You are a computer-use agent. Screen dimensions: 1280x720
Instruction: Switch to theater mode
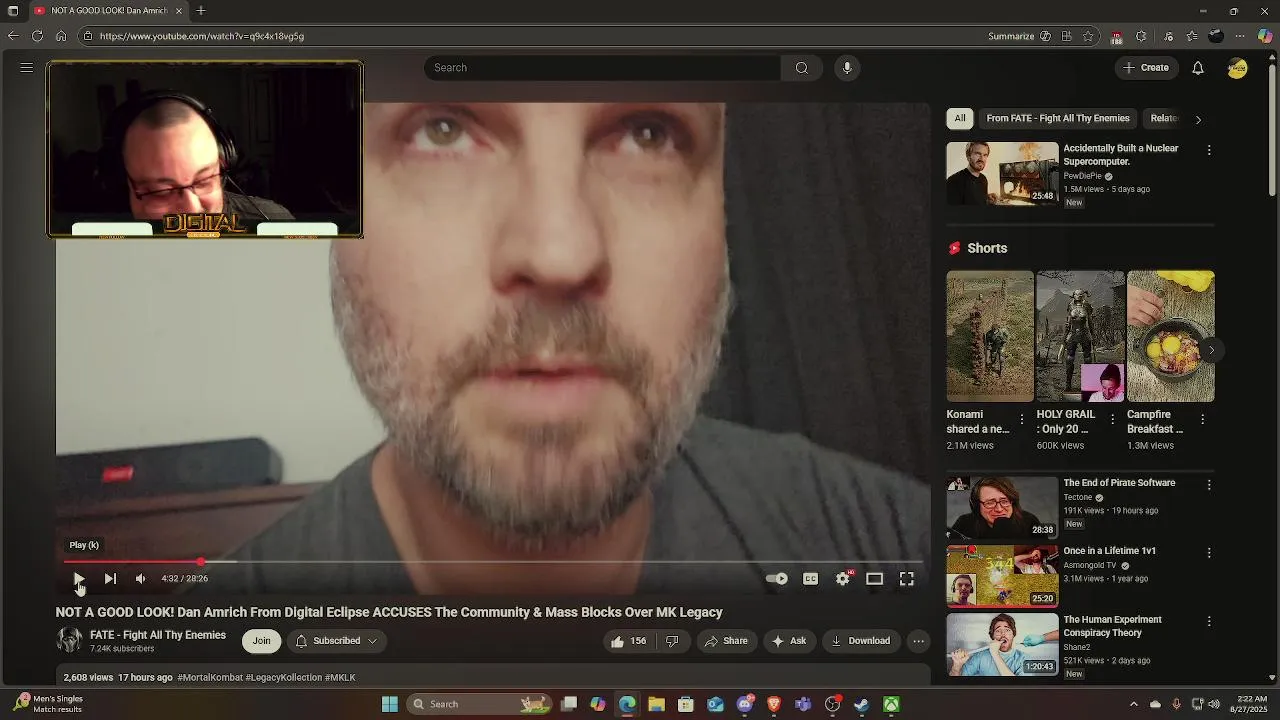[x=874, y=578]
